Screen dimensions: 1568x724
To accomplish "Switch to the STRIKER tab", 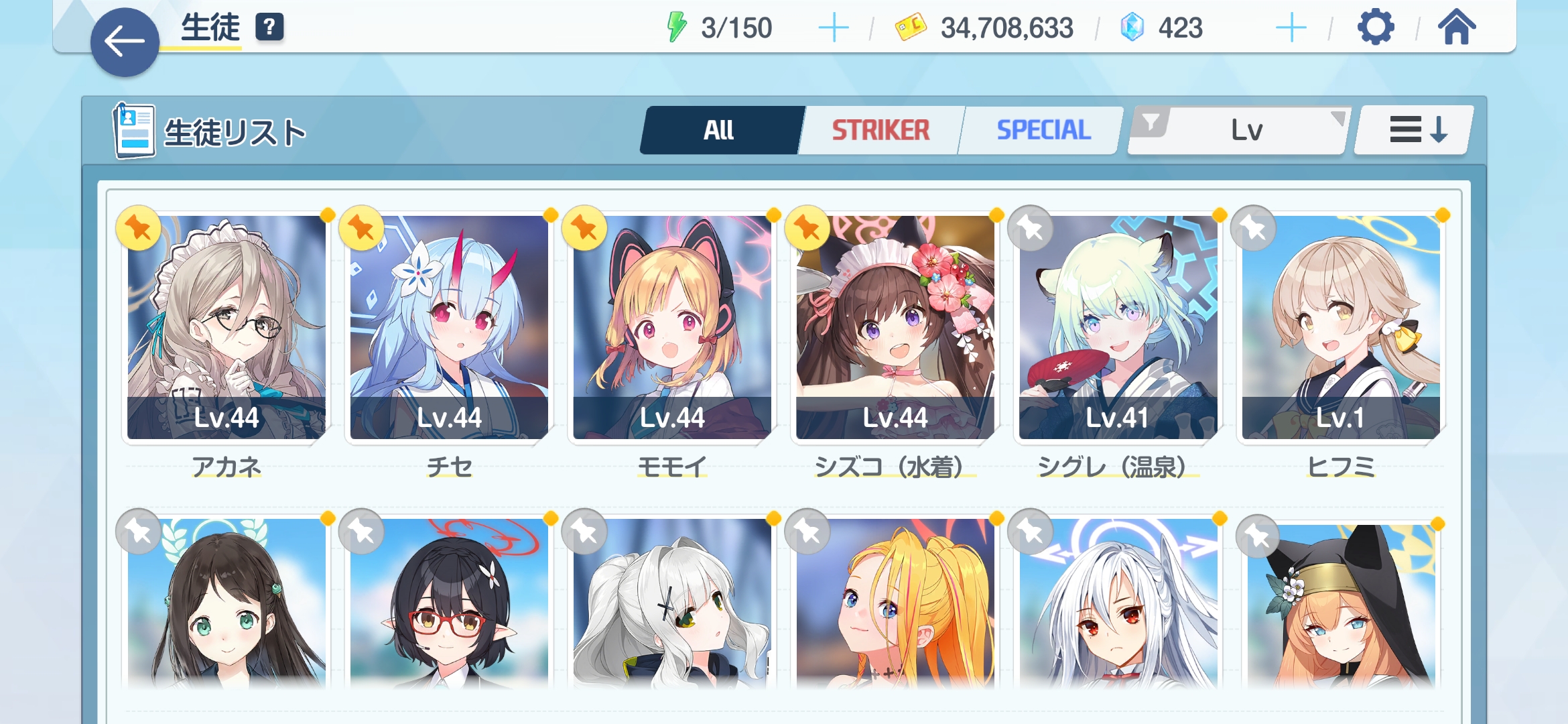I will click(x=880, y=130).
